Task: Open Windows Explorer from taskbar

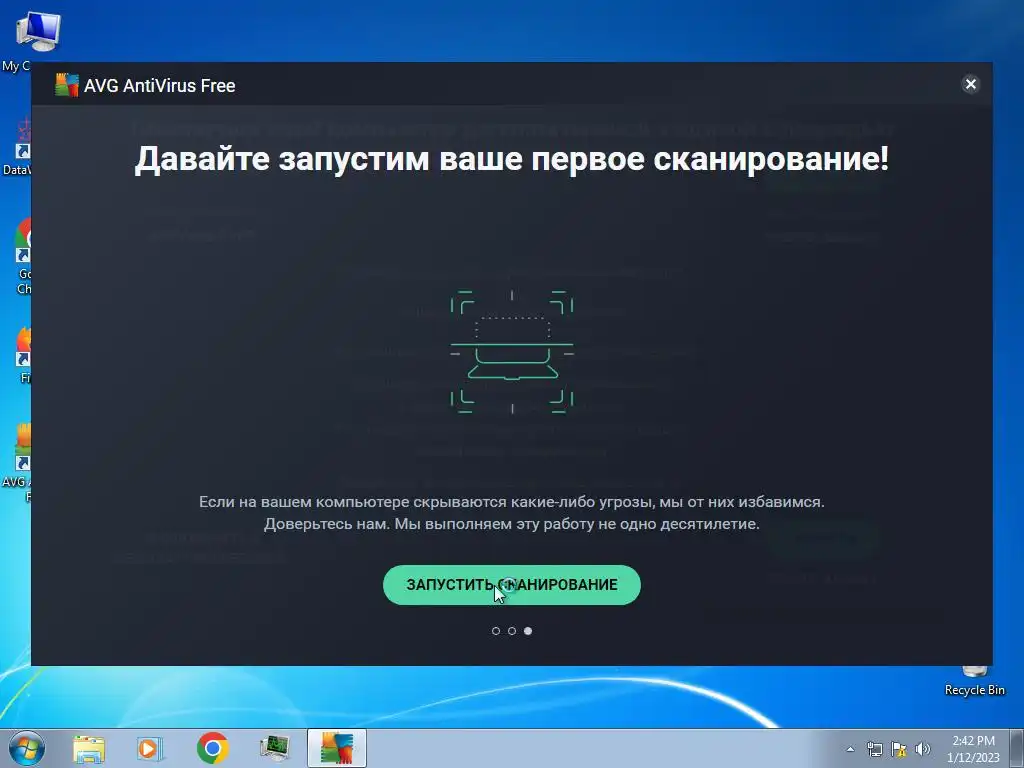Action: tap(89, 748)
